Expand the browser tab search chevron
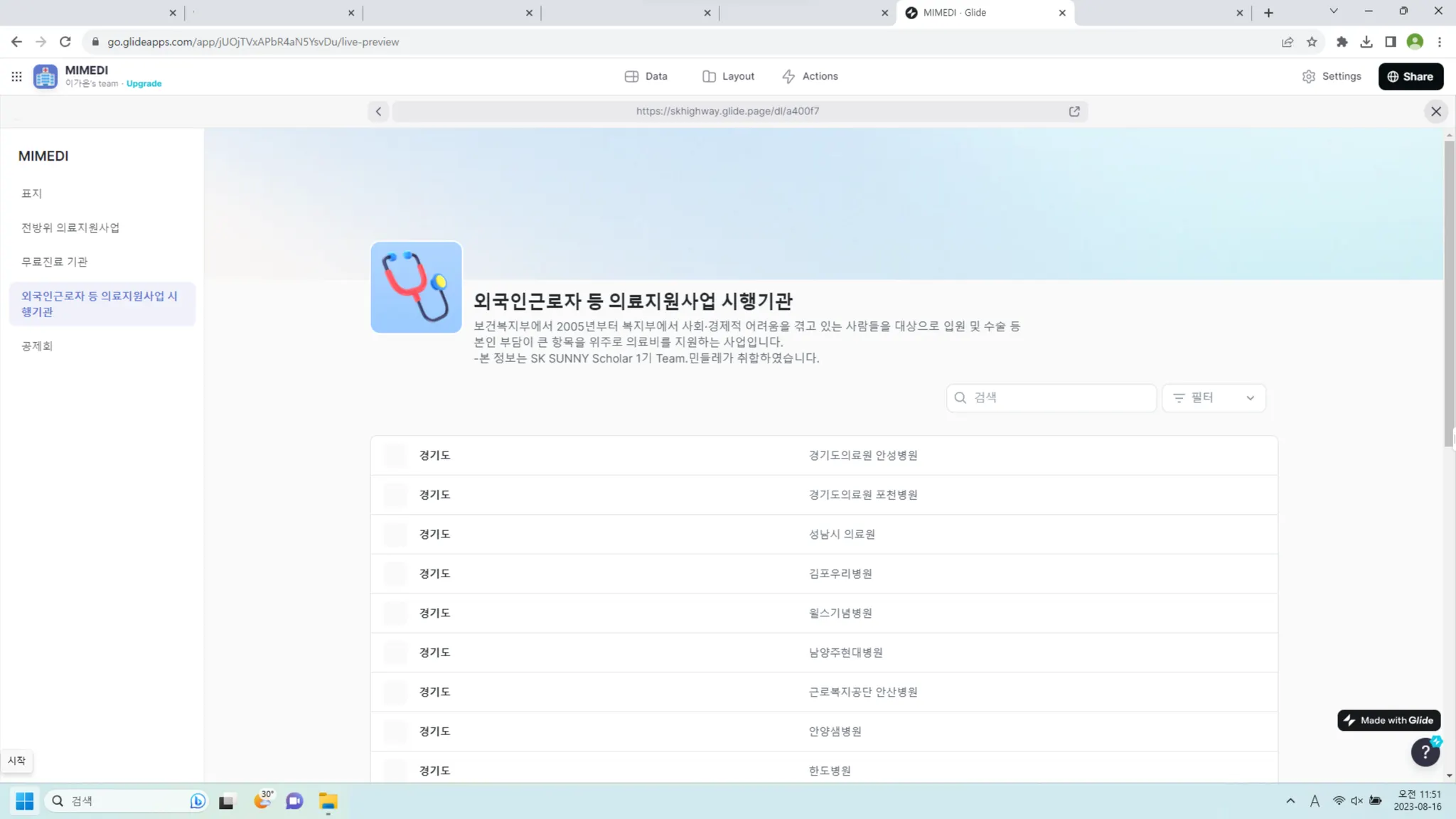Viewport: 1456px width, 819px height. coord(1333,11)
